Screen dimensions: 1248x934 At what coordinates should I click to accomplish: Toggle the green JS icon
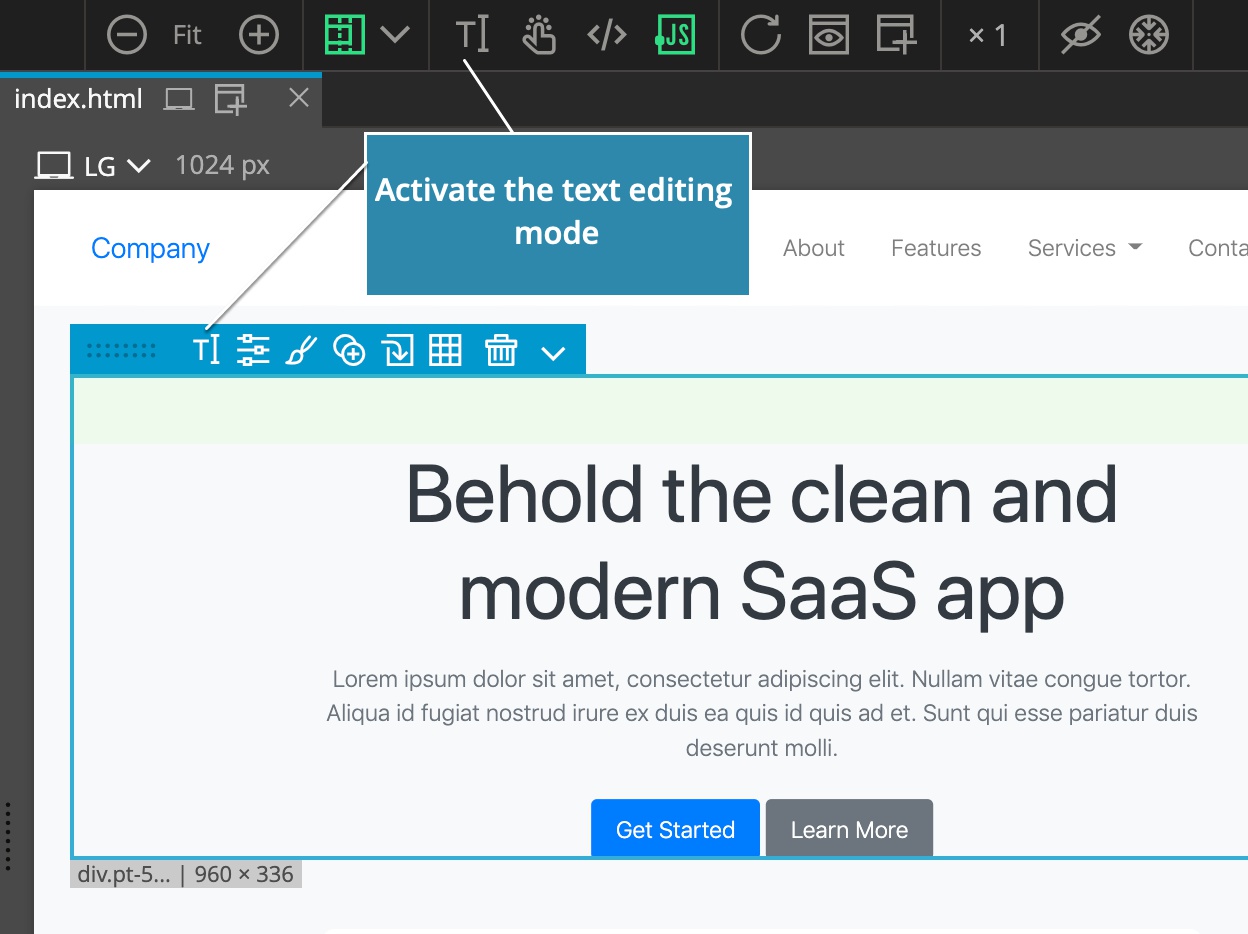click(x=675, y=35)
